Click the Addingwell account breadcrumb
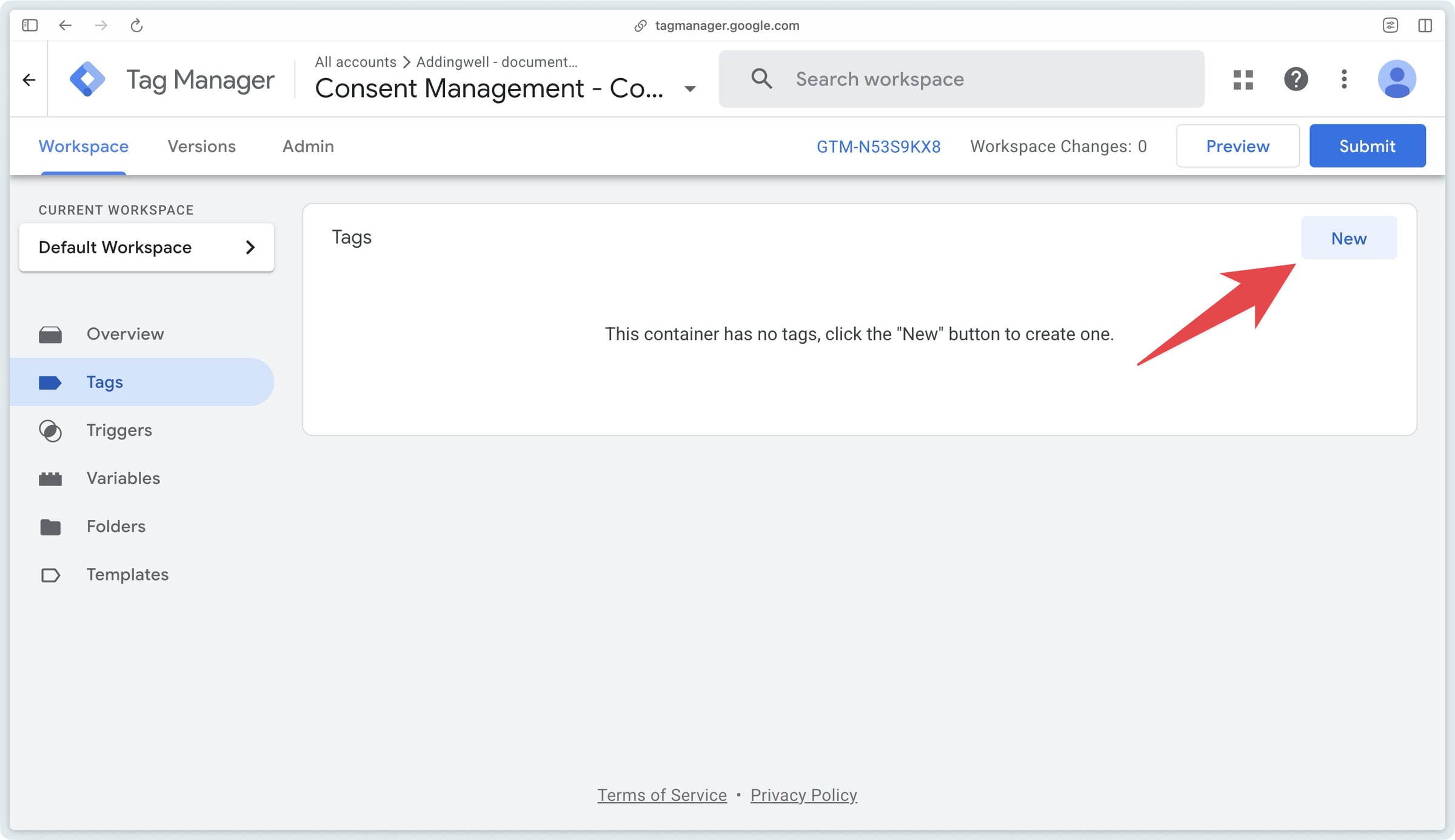Image resolution: width=1455 pixels, height=840 pixels. pos(497,62)
